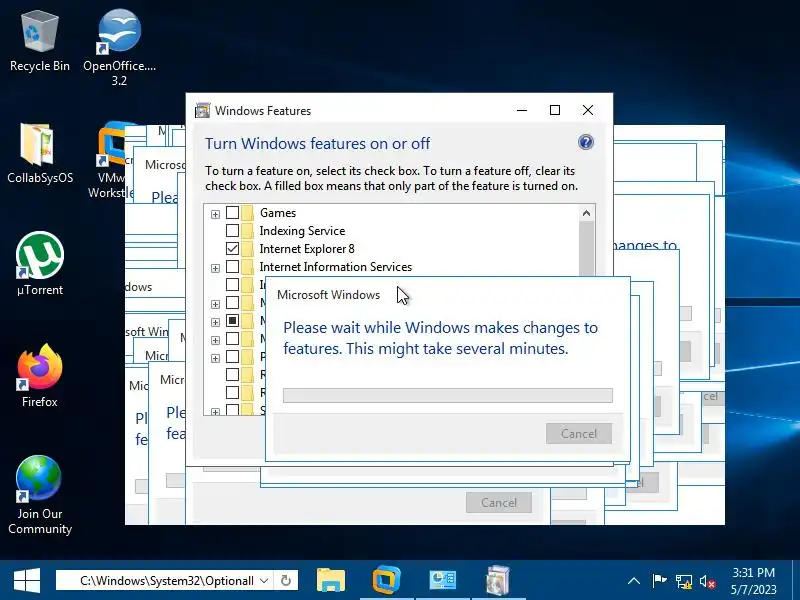Switch to VMware Workstation taskbar icon
This screenshot has width=800, height=600.
coord(386,581)
